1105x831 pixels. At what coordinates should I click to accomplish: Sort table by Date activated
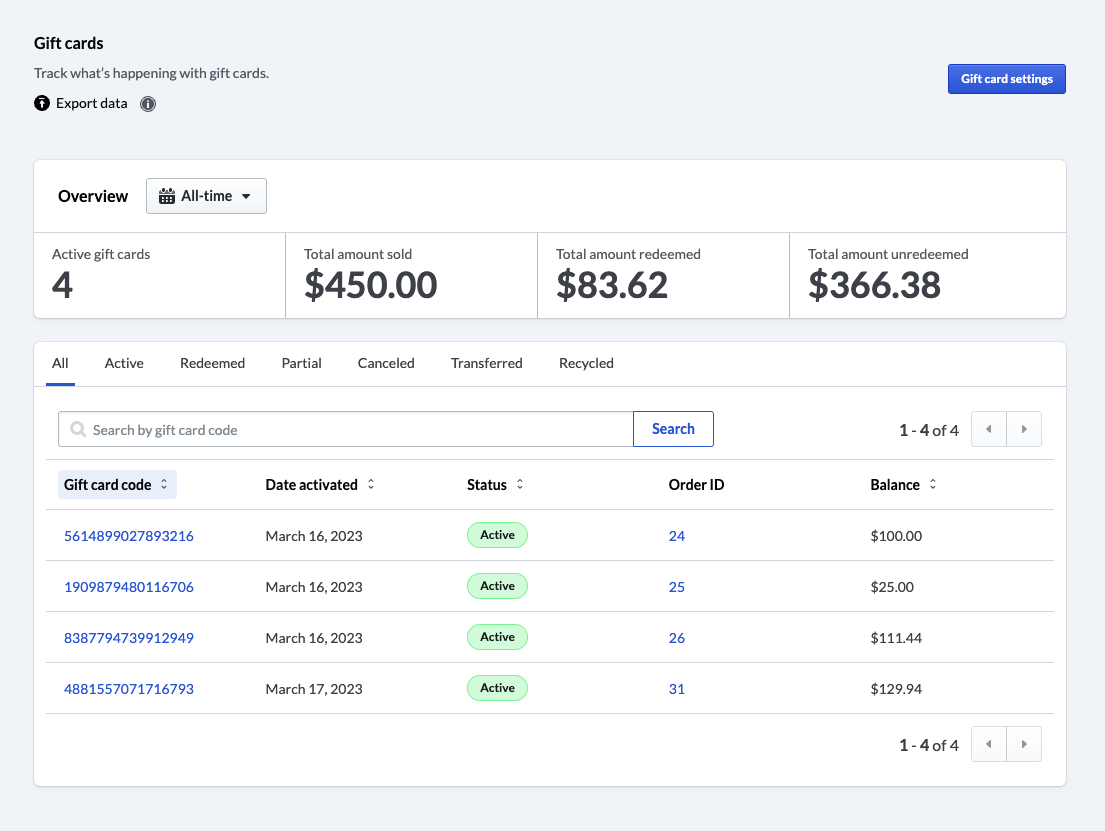point(320,485)
